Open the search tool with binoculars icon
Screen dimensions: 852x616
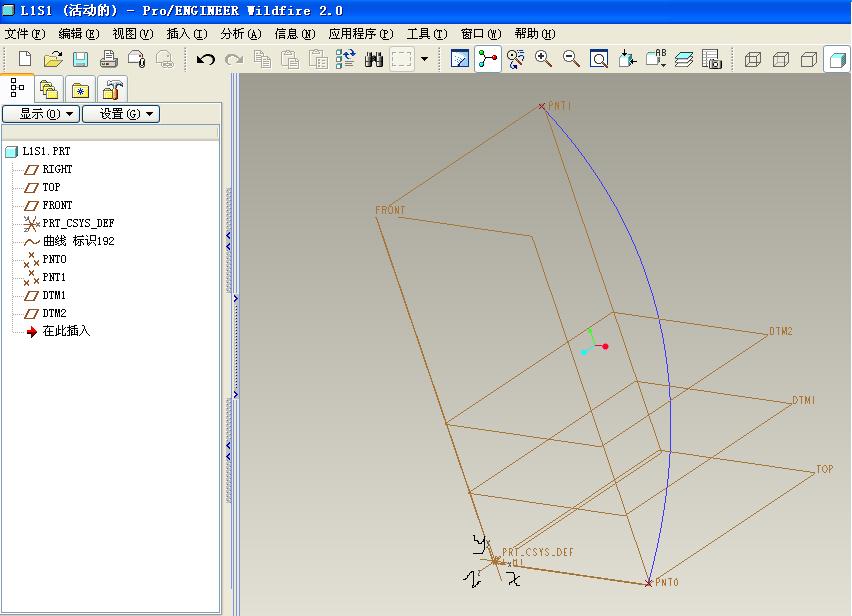[374, 59]
